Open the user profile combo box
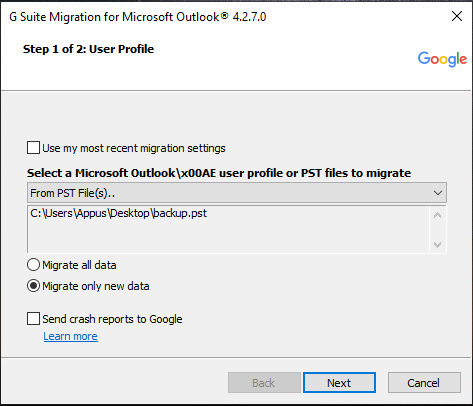The image size is (473, 406). (237, 193)
